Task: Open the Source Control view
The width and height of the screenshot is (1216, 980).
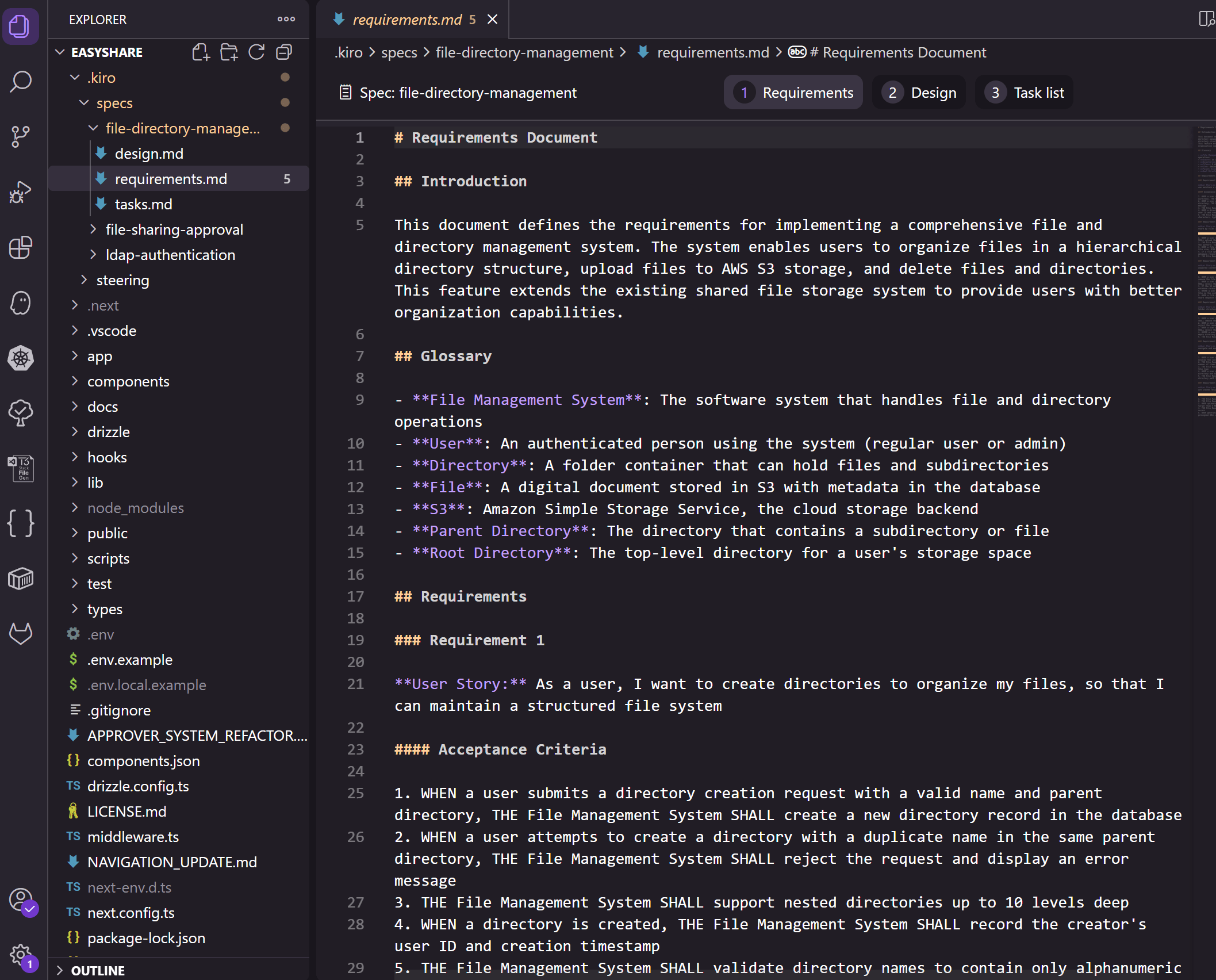Action: [x=21, y=137]
